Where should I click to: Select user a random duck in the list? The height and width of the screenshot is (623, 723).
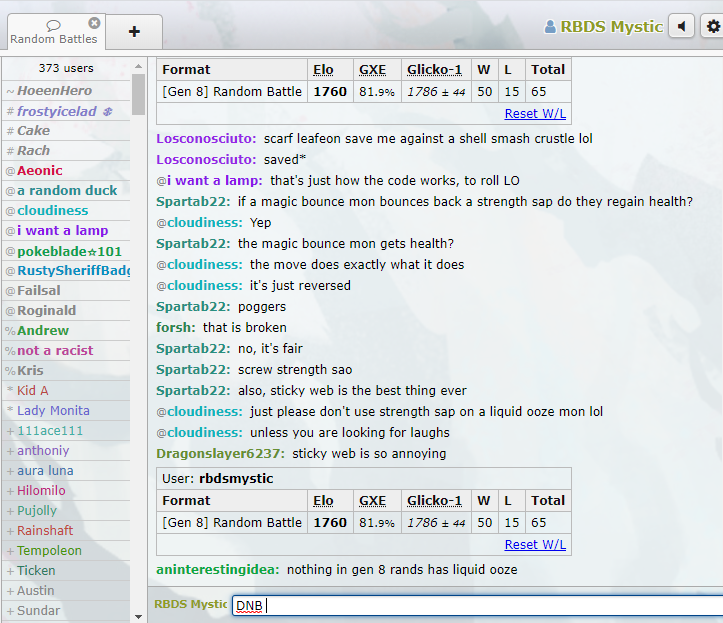pos(66,190)
